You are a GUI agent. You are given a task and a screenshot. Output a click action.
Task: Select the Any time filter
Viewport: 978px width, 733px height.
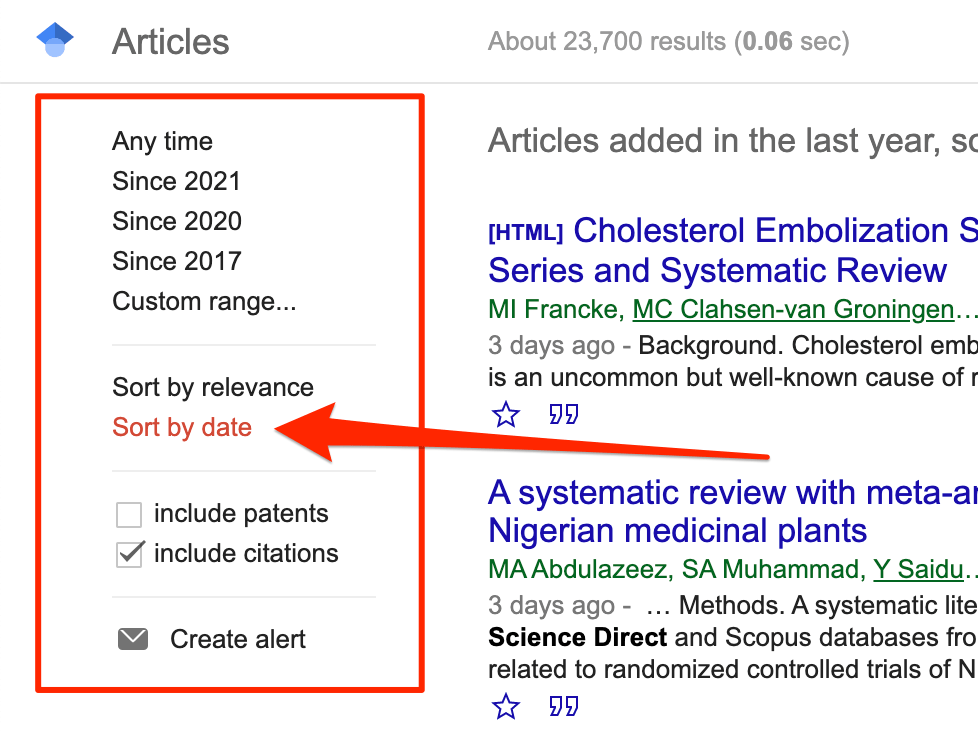(x=162, y=141)
